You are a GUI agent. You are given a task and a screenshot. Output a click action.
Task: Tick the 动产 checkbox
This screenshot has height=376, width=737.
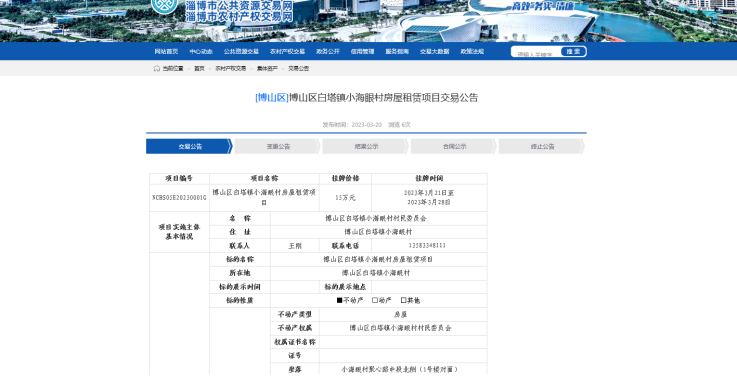coord(375,300)
